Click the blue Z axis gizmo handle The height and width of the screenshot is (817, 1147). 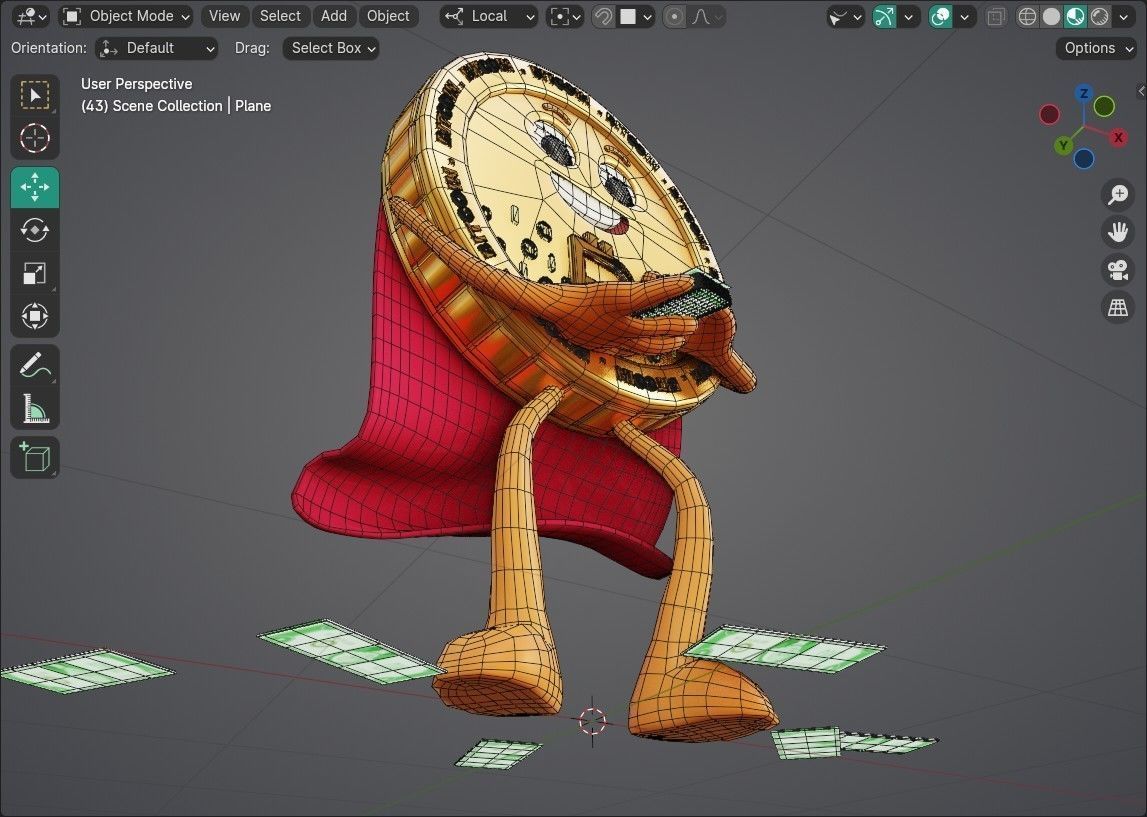(1084, 93)
